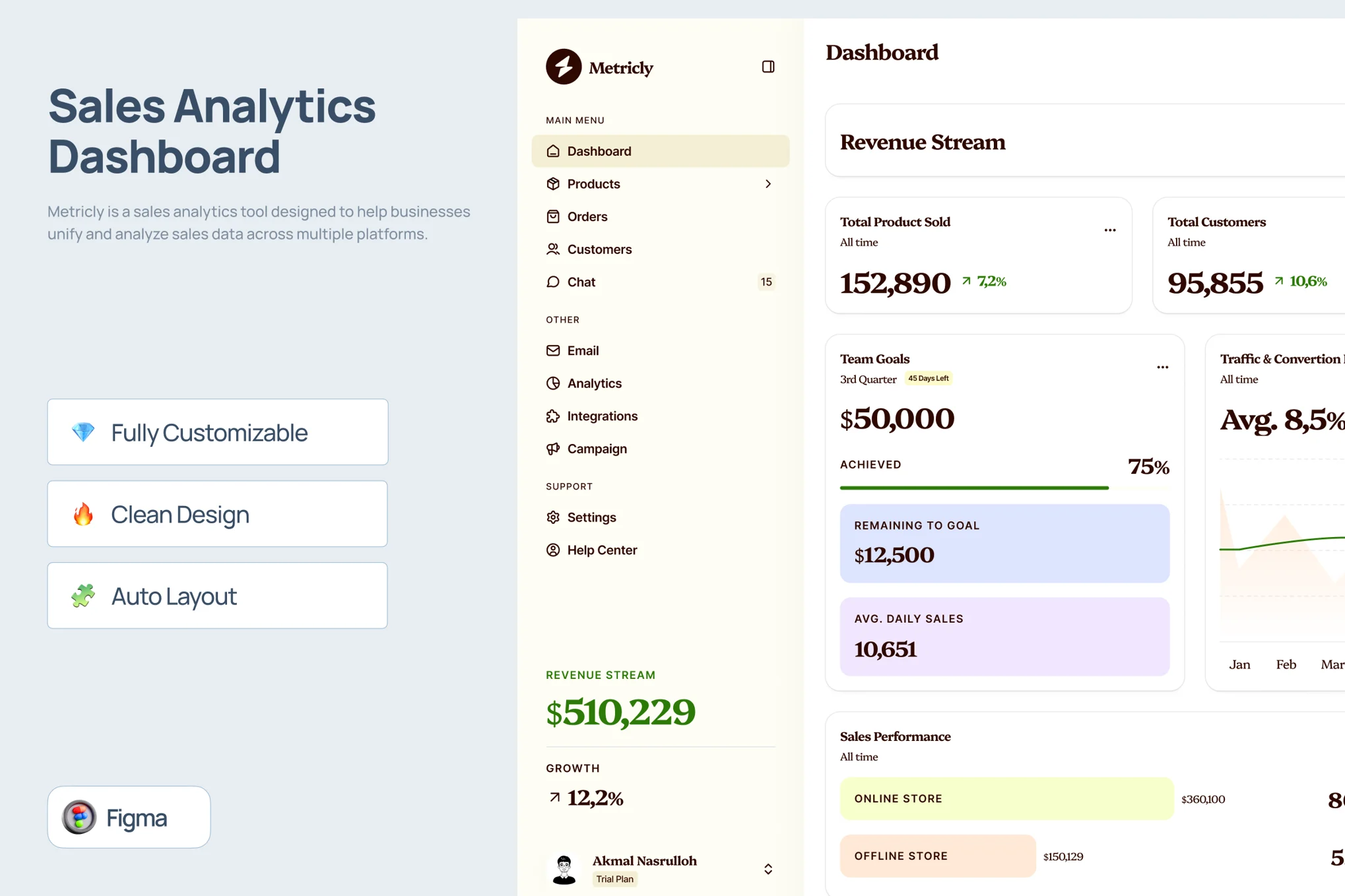
Task: Expand the Products submenu chevron
Action: (768, 184)
